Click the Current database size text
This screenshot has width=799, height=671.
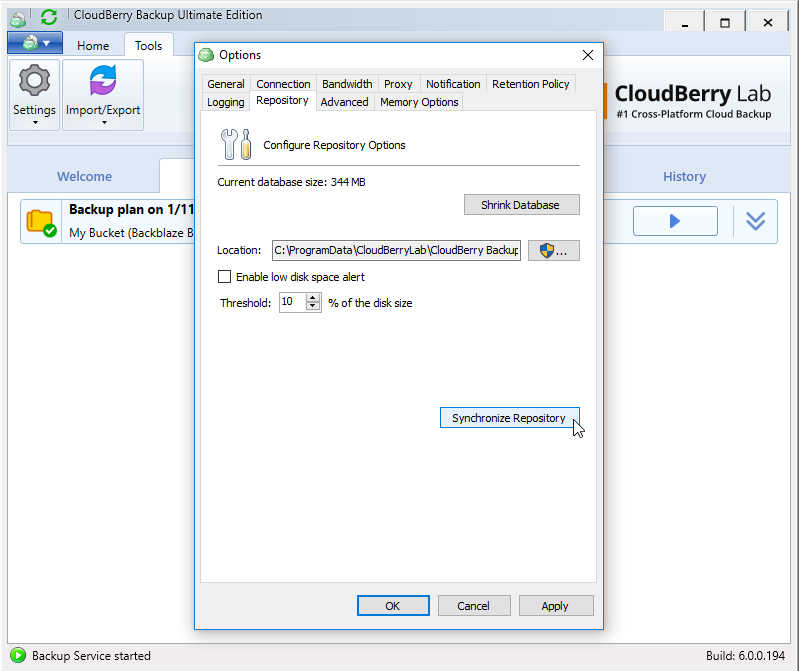click(x=291, y=182)
